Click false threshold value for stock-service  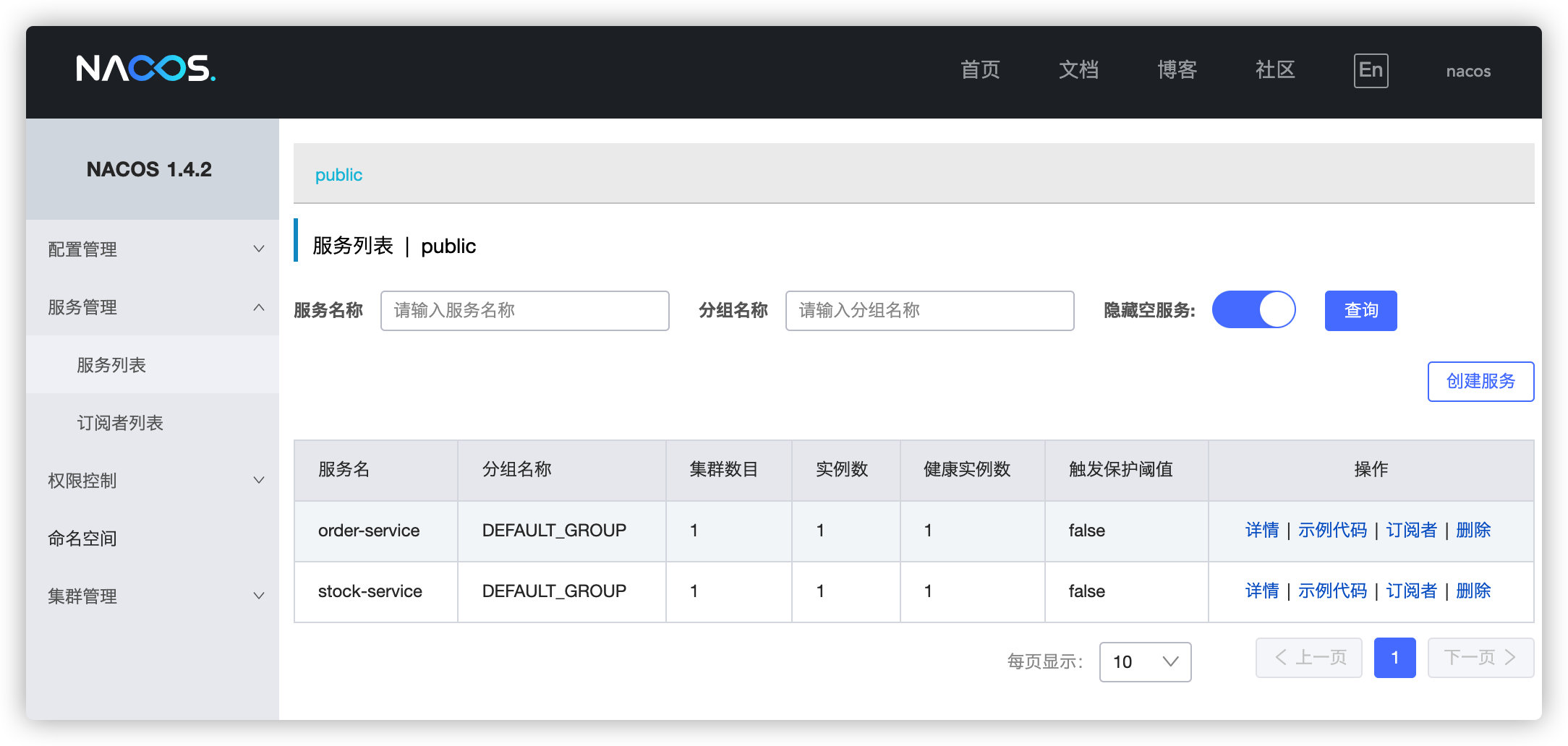(x=1086, y=591)
